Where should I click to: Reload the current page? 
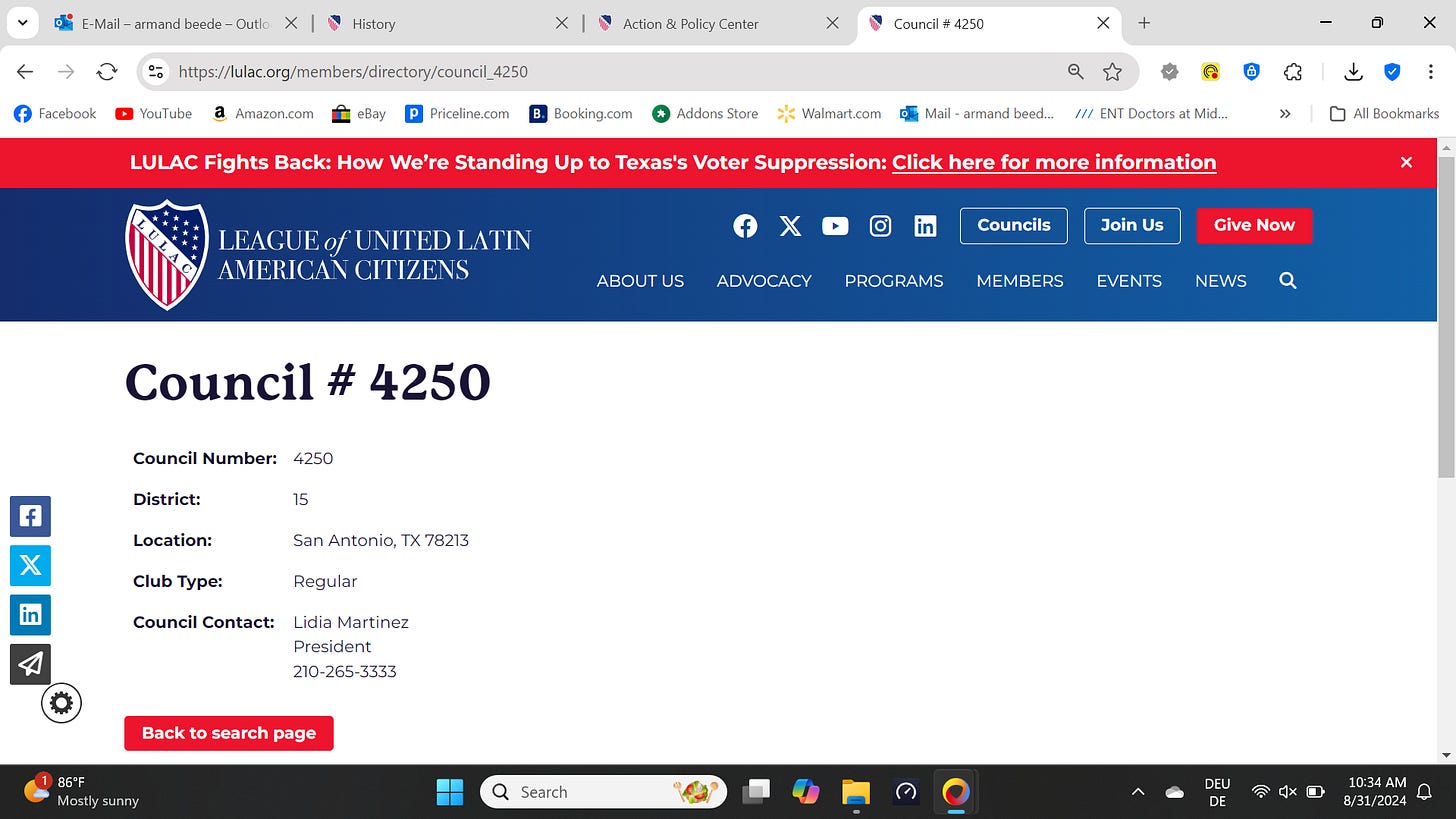[107, 71]
